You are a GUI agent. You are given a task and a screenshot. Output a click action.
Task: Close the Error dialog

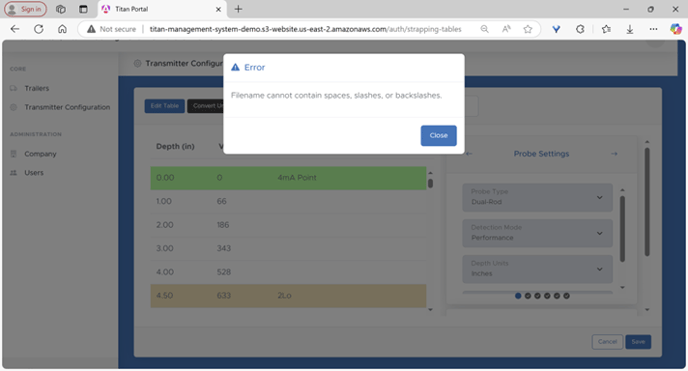tap(438, 136)
